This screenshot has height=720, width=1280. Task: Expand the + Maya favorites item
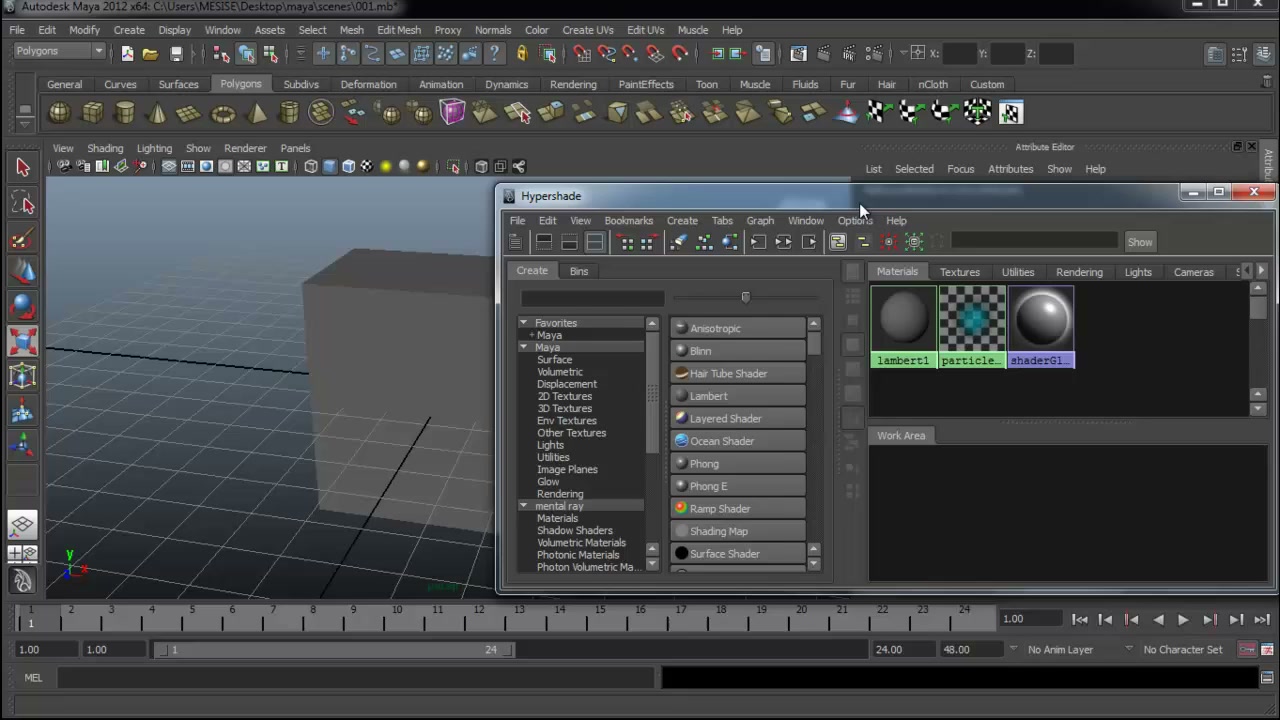(532, 335)
